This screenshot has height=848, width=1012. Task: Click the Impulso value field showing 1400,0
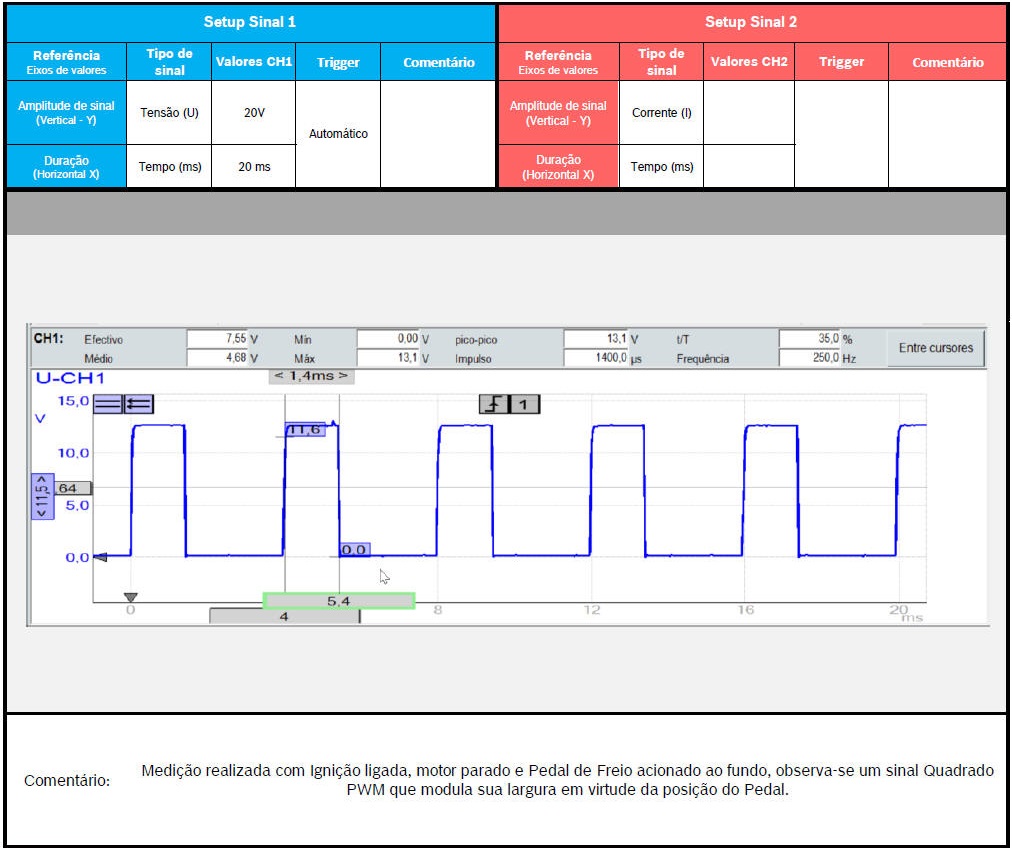tap(595, 358)
